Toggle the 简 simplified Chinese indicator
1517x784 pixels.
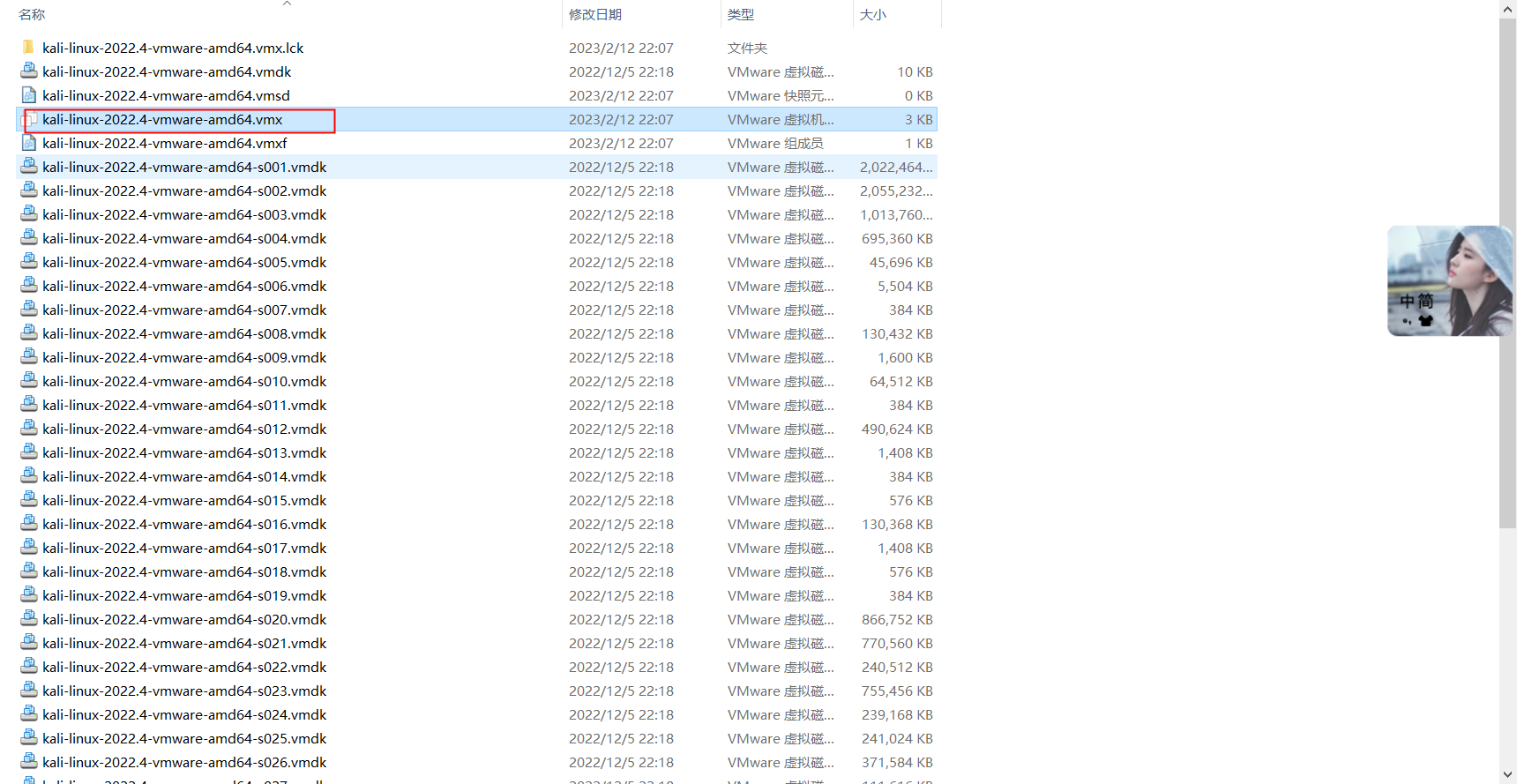[1426, 301]
